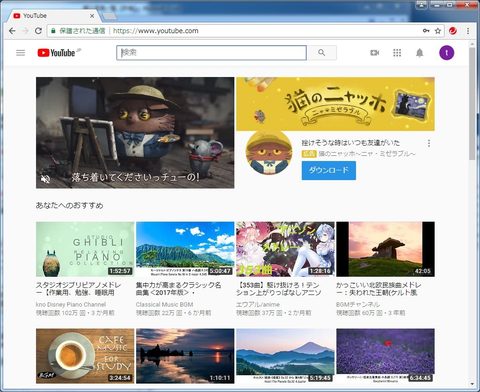Image resolution: width=480 pixels, height=392 pixels.
Task: Click the search magnifier button
Action: coord(322,53)
